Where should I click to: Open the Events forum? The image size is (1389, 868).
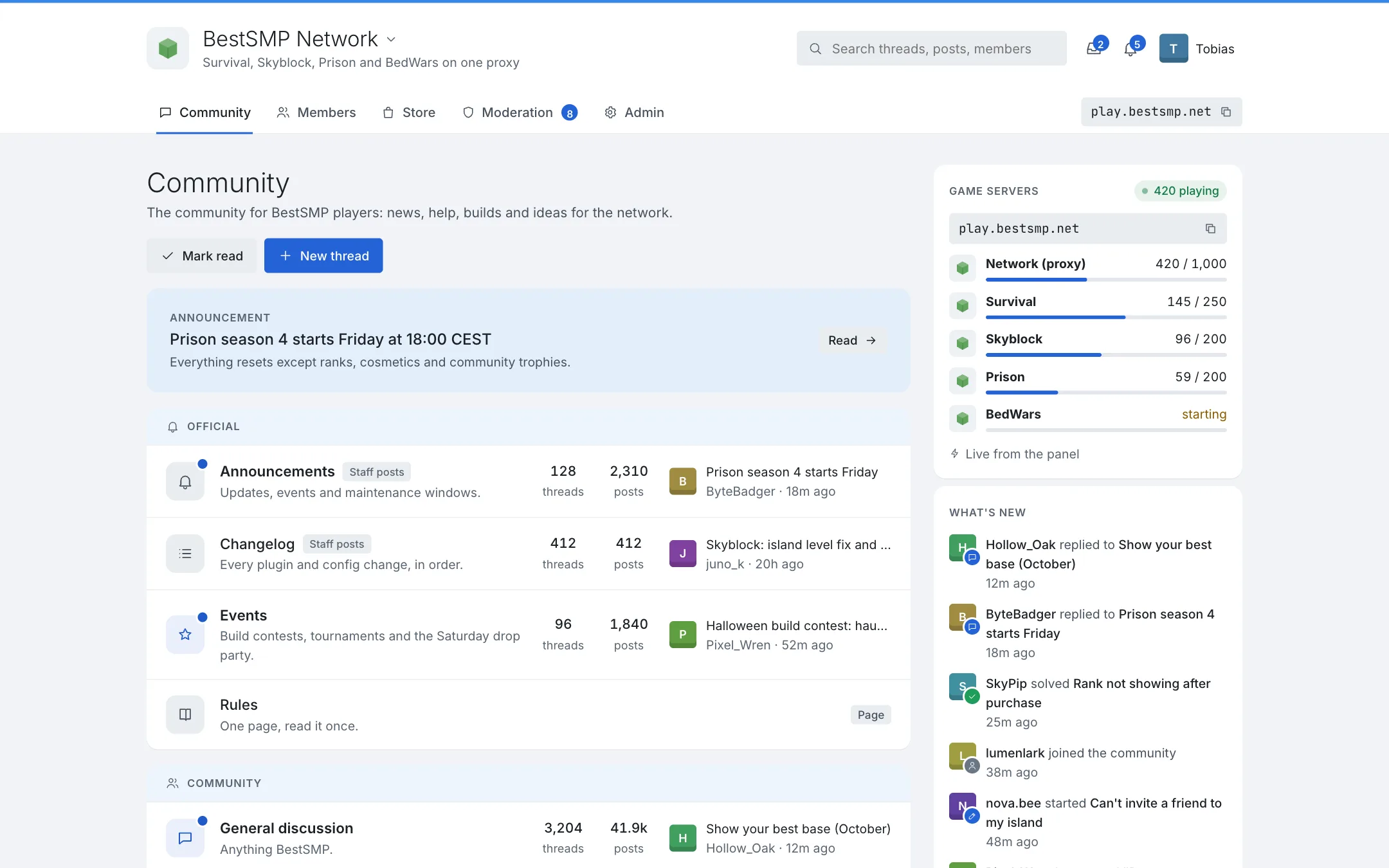[x=243, y=615]
